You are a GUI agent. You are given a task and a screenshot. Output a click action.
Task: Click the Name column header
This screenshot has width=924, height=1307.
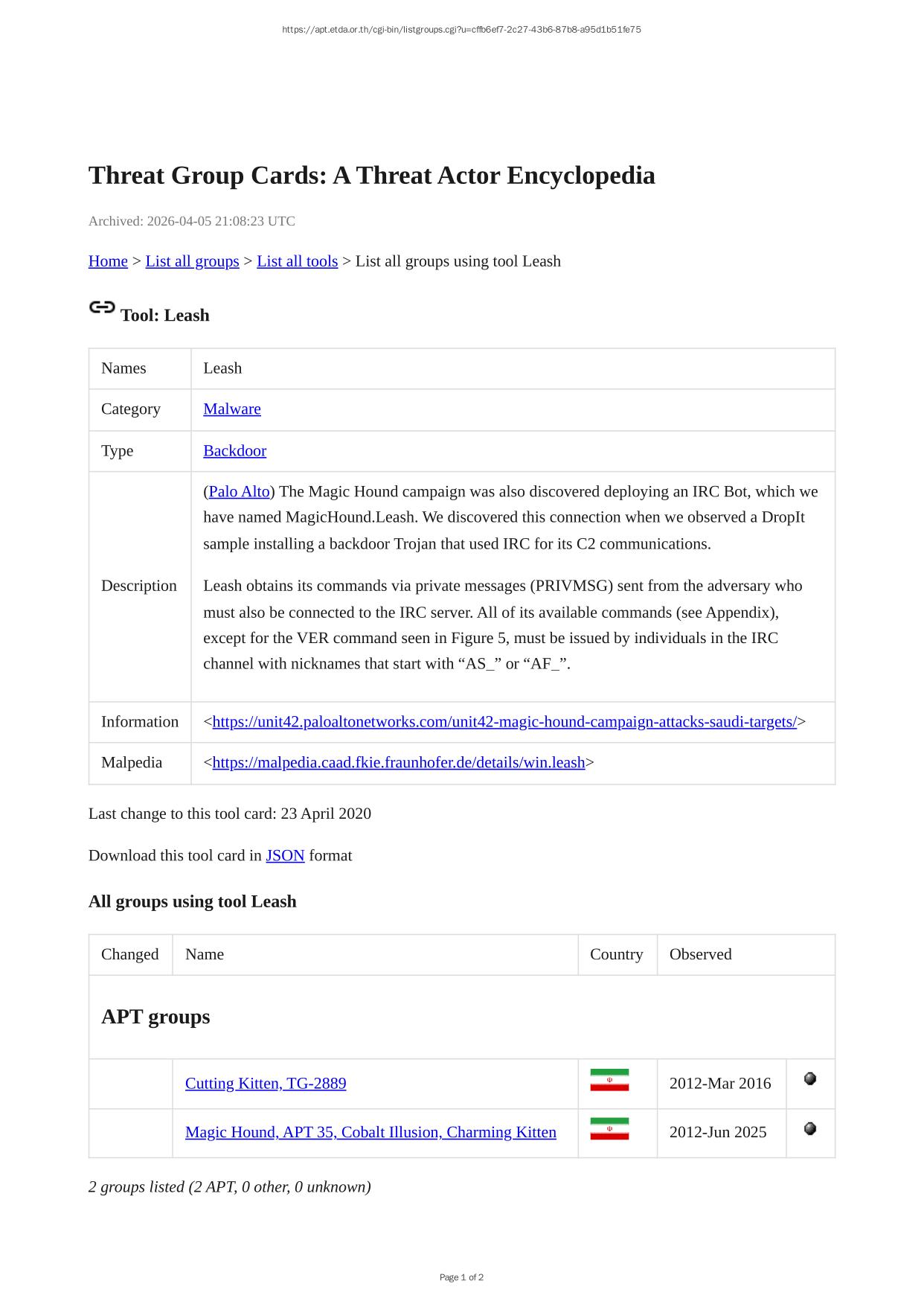click(x=205, y=954)
